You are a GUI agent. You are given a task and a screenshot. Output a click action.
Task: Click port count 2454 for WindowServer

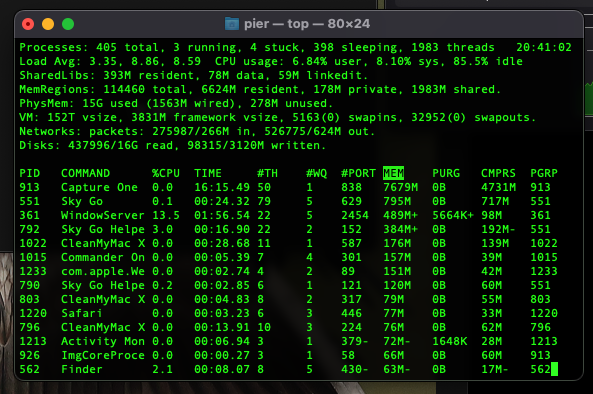[x=355, y=215]
